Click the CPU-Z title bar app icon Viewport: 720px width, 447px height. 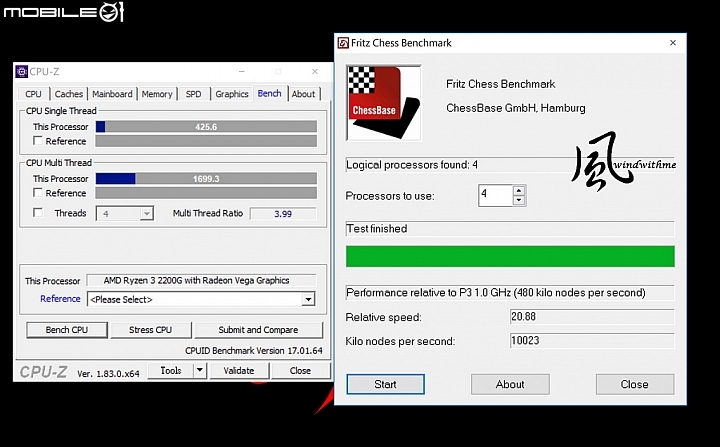21,72
